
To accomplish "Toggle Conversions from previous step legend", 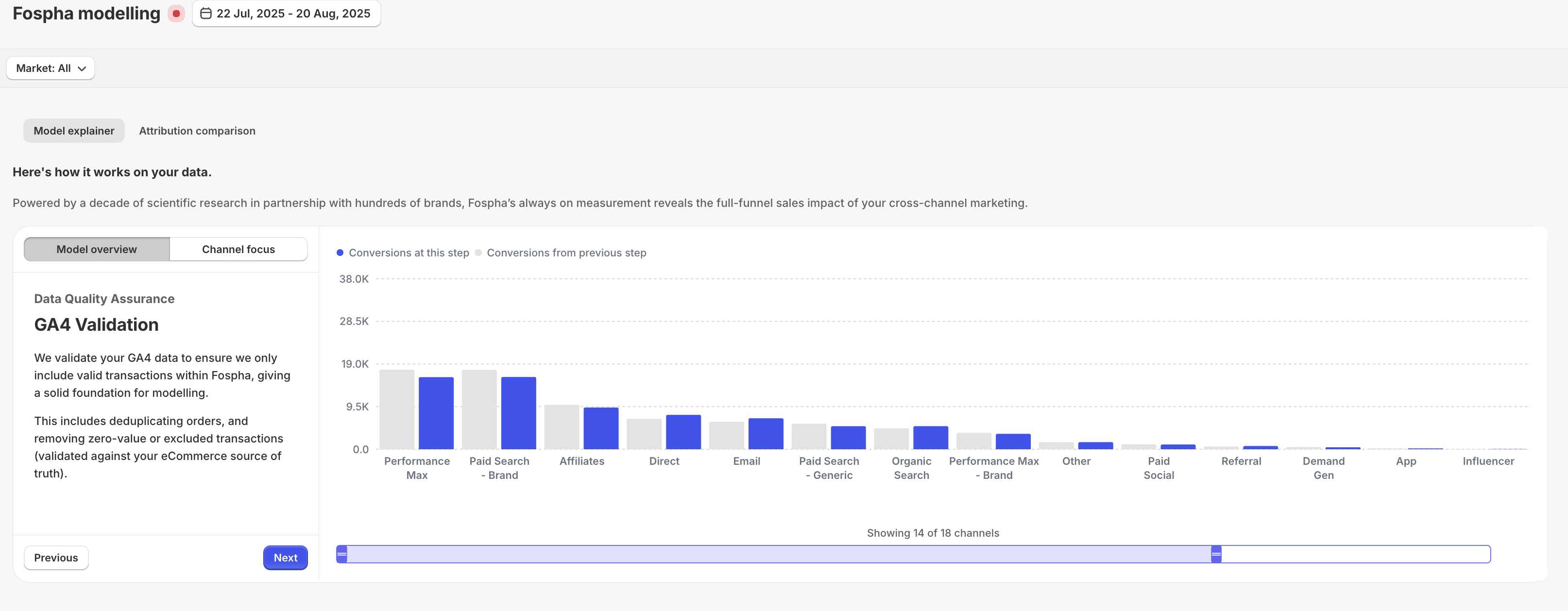I will click(x=560, y=253).
